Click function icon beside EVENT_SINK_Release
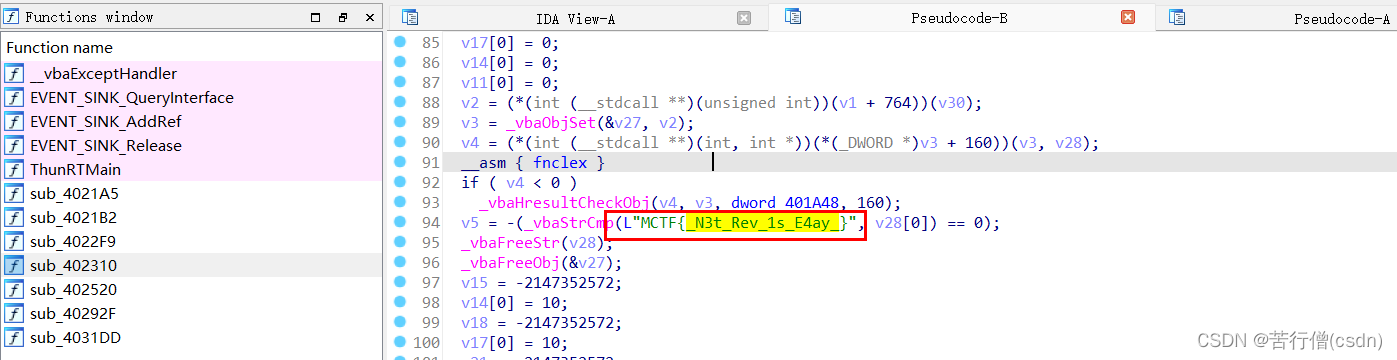 [x=14, y=146]
